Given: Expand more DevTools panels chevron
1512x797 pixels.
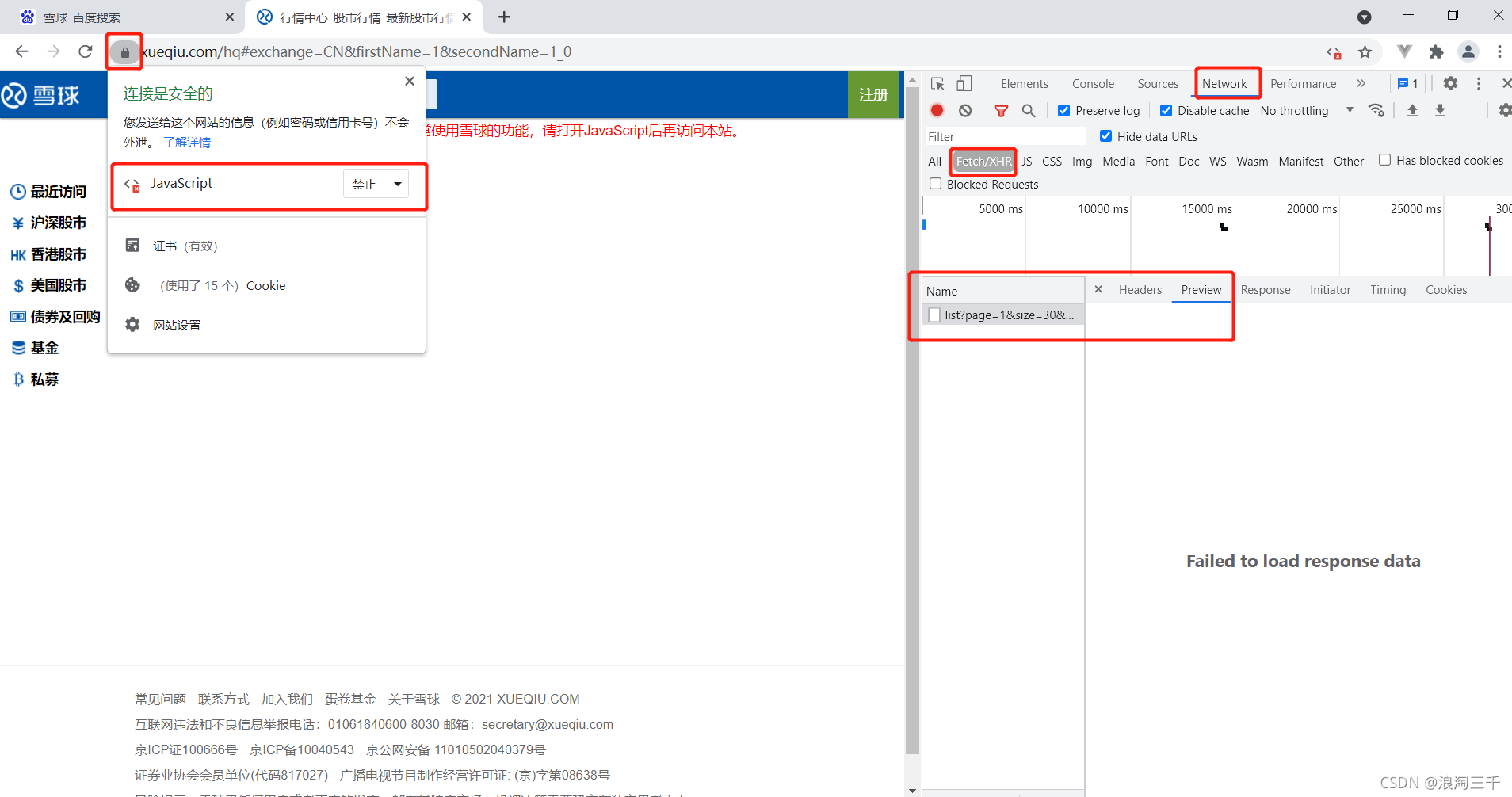Looking at the screenshot, I should coord(1361,83).
